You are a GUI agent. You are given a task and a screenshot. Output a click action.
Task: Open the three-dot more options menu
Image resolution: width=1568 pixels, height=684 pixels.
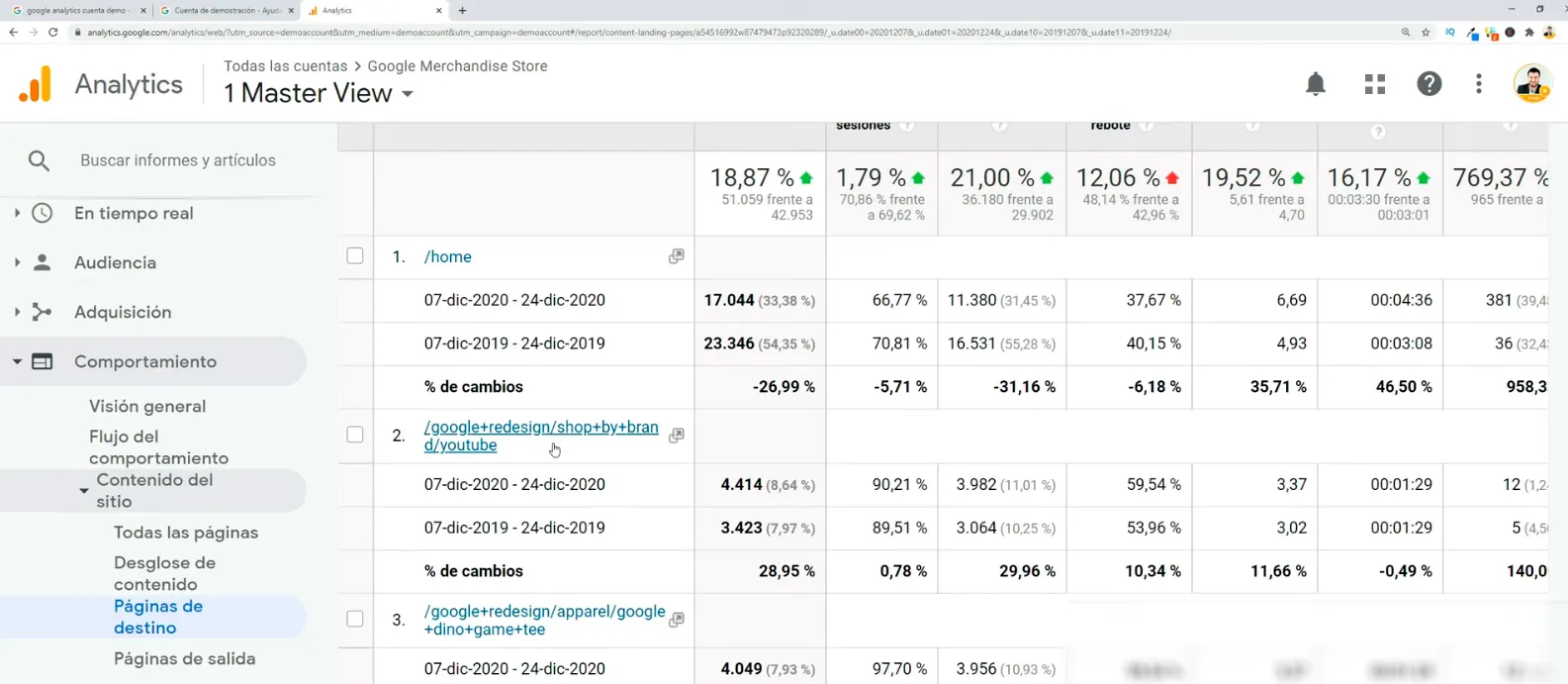tap(1479, 84)
